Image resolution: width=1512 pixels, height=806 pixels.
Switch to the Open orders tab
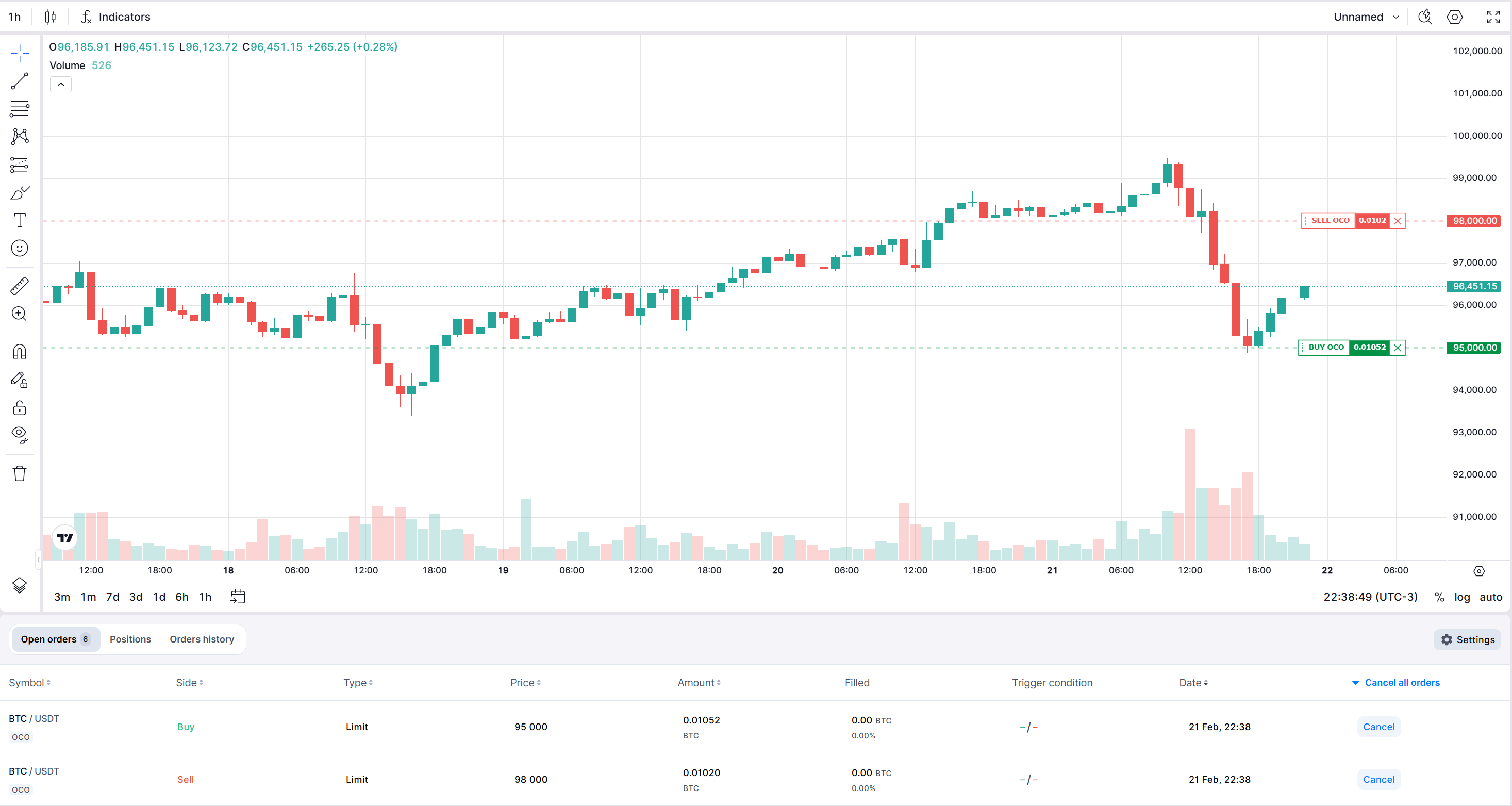[55, 639]
